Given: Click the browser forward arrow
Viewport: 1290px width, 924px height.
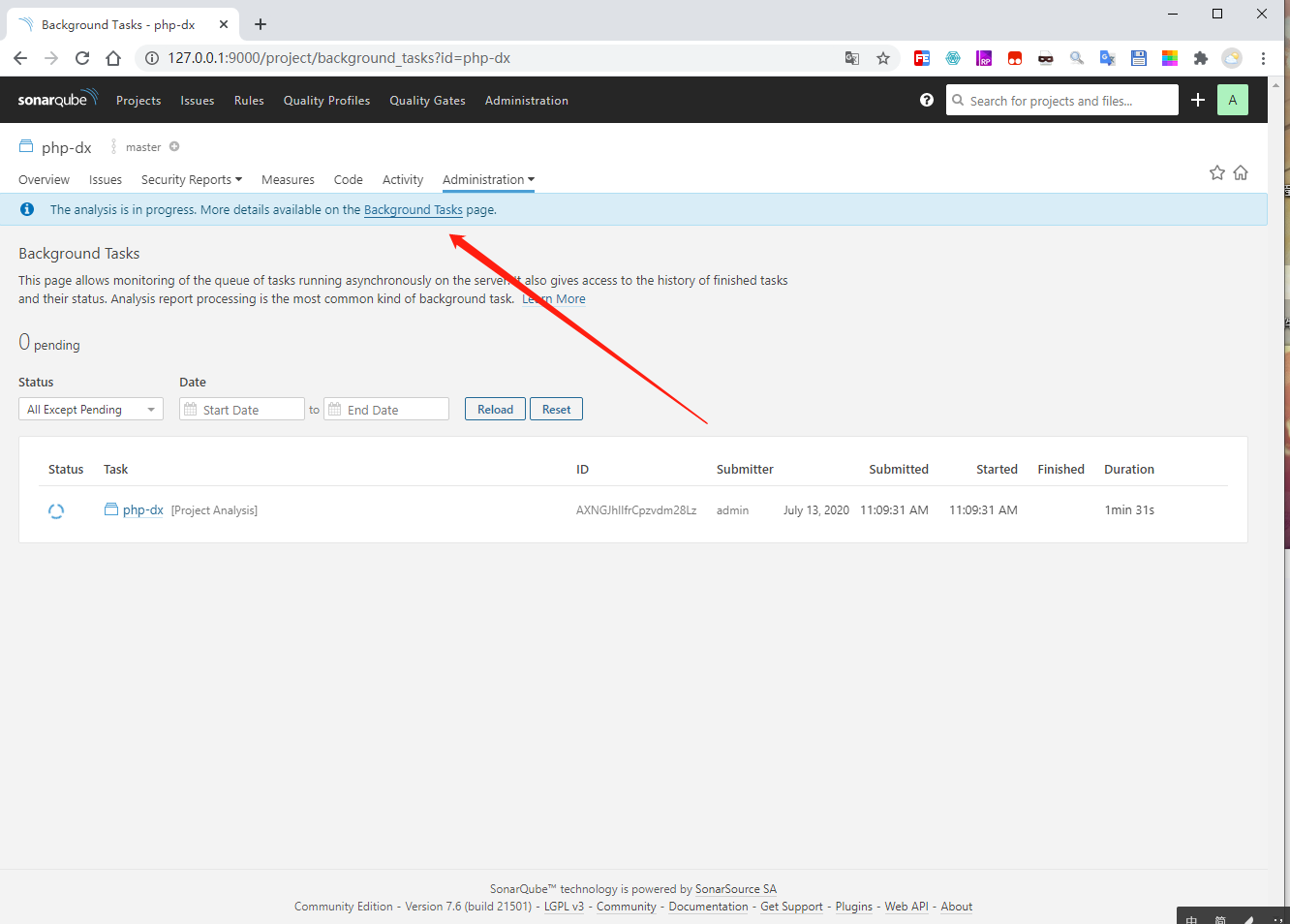Looking at the screenshot, I should [51, 58].
